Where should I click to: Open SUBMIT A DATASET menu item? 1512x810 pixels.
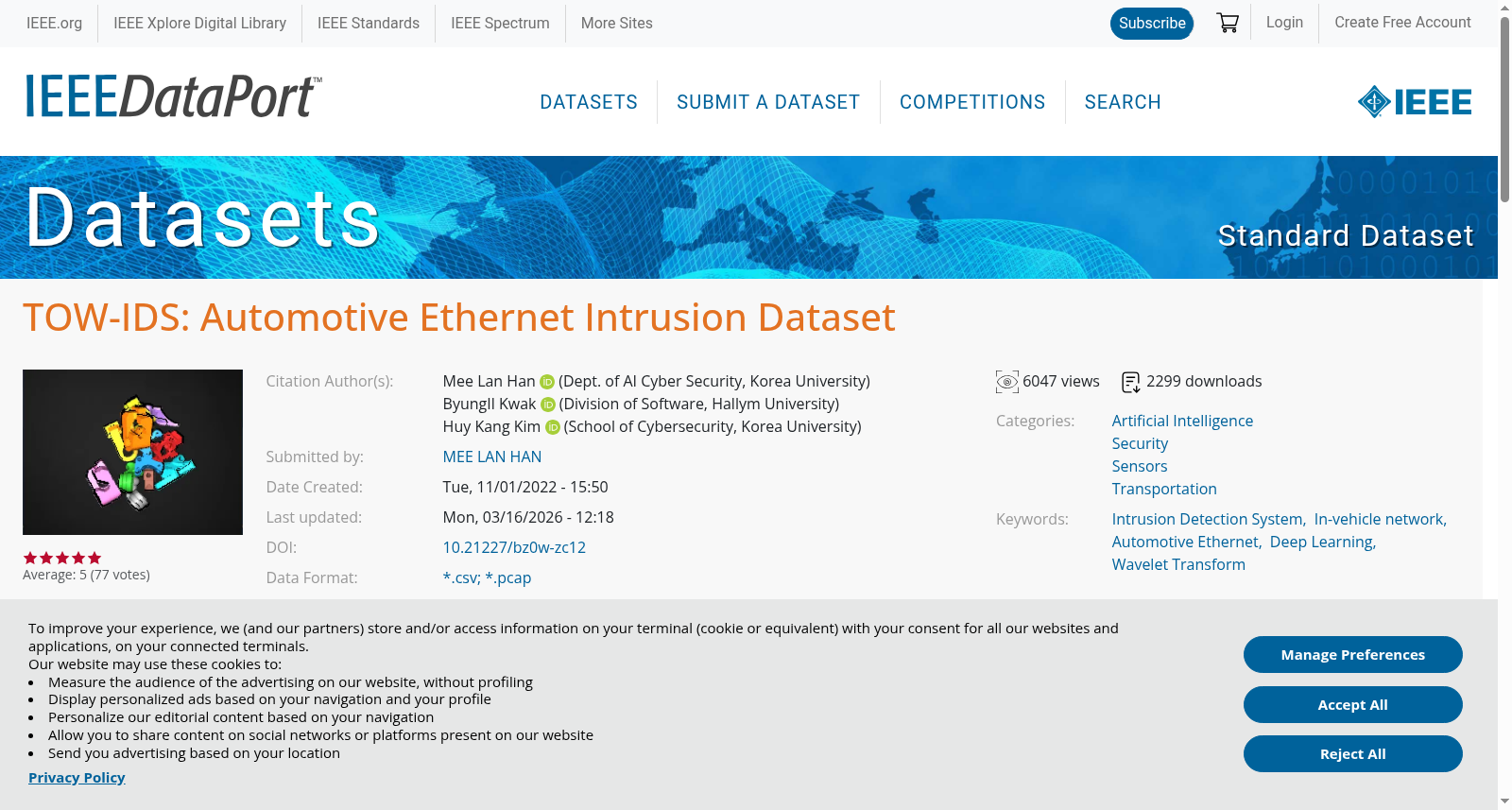[768, 102]
